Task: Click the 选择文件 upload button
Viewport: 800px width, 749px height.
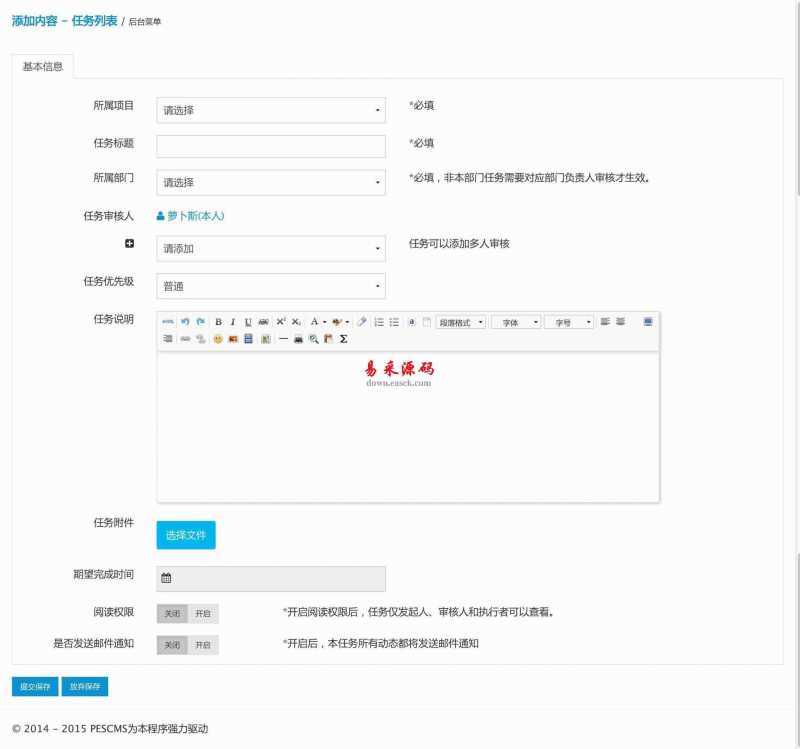Action: click(186, 535)
